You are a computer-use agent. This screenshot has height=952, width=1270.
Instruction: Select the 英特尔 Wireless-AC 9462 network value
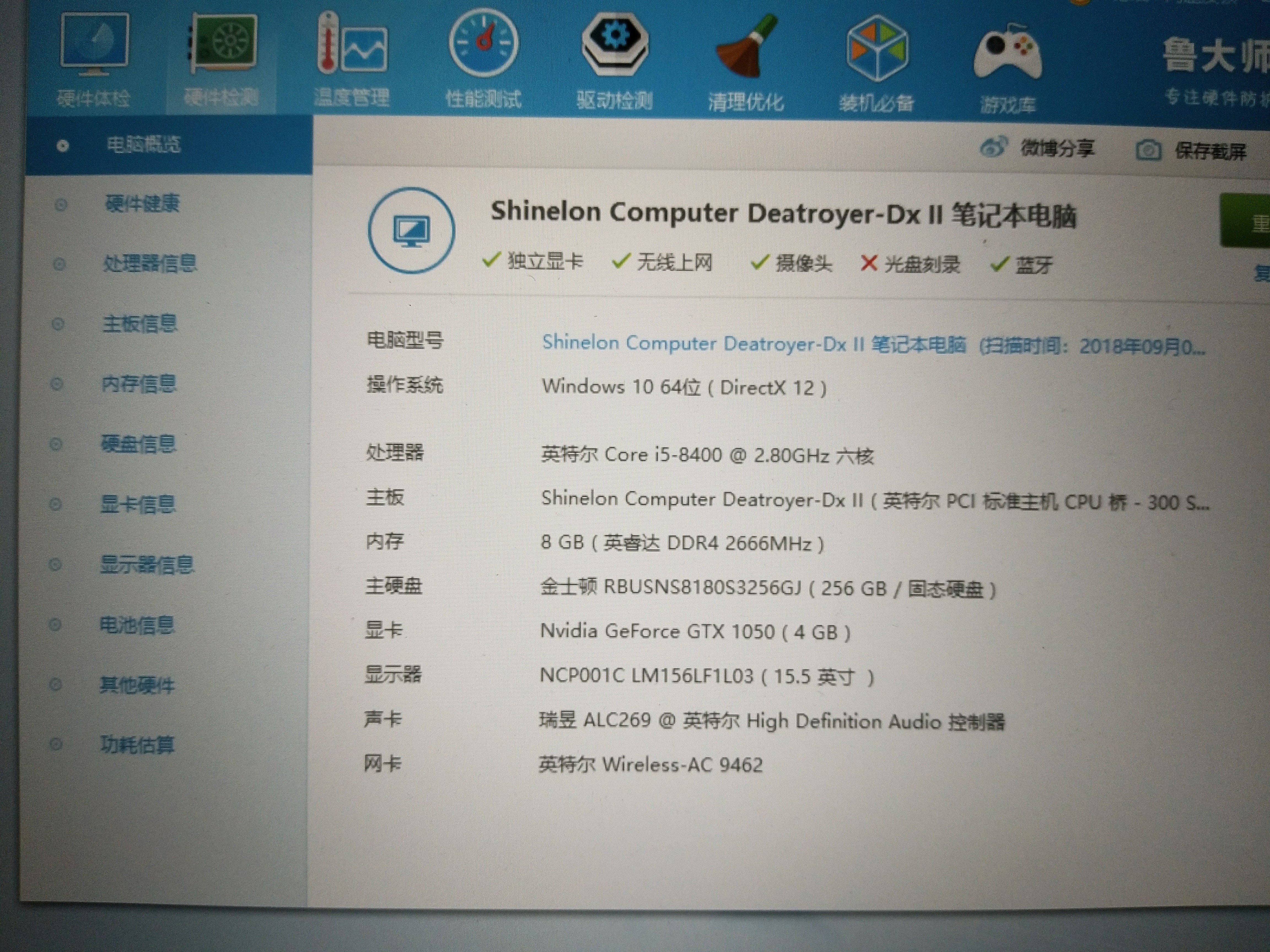[x=650, y=765]
